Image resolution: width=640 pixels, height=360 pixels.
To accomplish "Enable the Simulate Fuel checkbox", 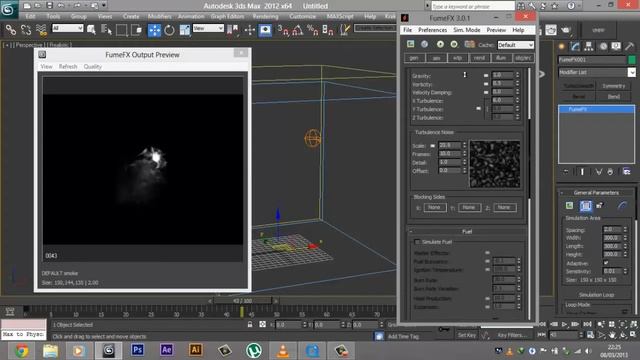I will pyautogui.click(x=417, y=242).
